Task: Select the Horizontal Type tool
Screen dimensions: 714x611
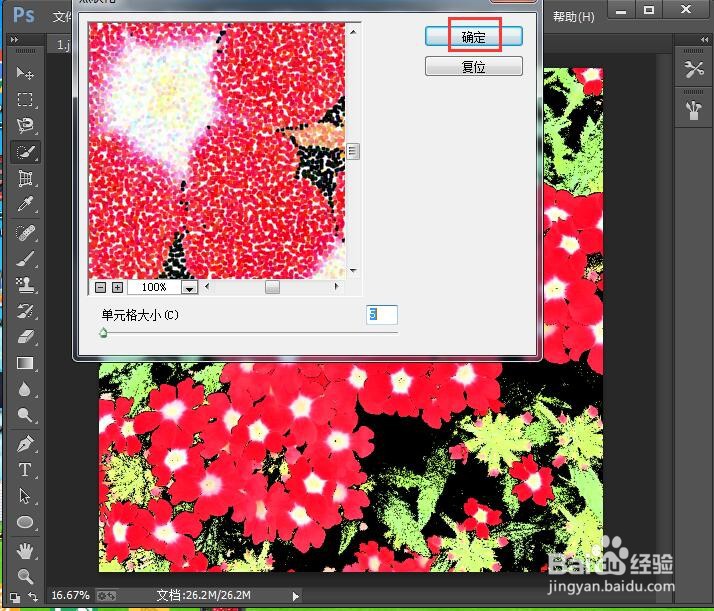Action: [x=25, y=469]
